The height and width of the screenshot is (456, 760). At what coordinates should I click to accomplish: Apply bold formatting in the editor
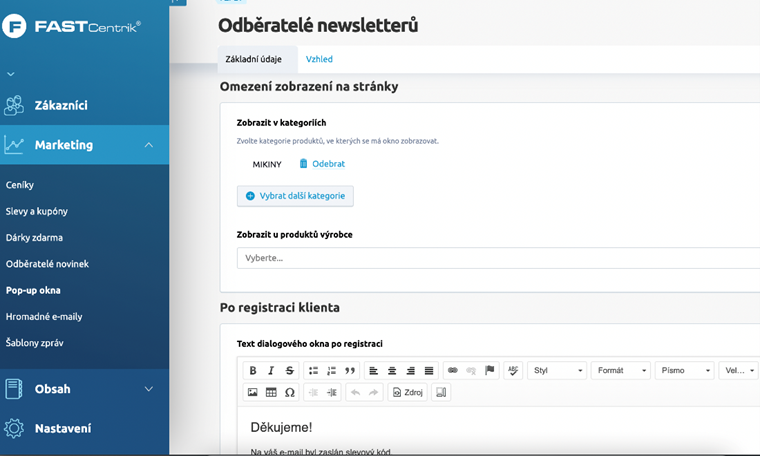click(x=253, y=371)
